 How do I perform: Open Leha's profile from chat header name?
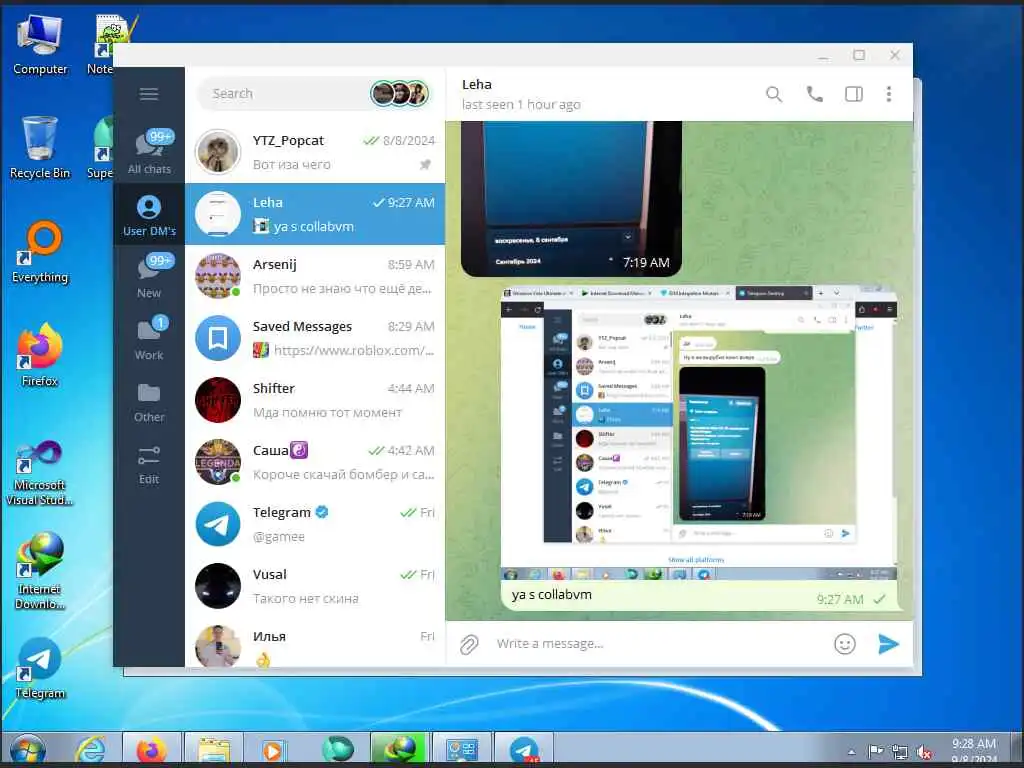[x=477, y=84]
